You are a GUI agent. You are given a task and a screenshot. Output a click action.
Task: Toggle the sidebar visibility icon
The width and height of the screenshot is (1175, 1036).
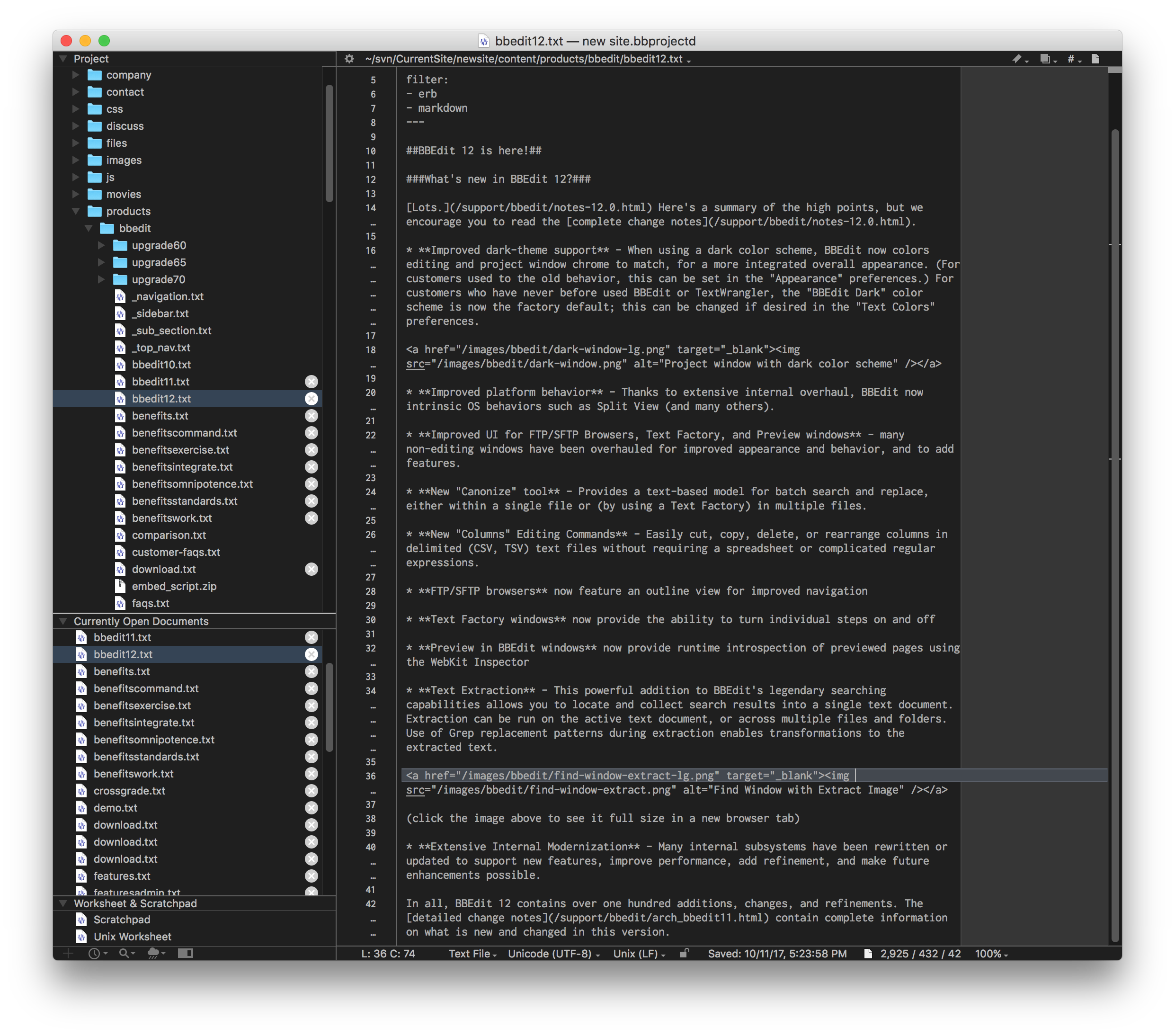pyautogui.click(x=185, y=953)
